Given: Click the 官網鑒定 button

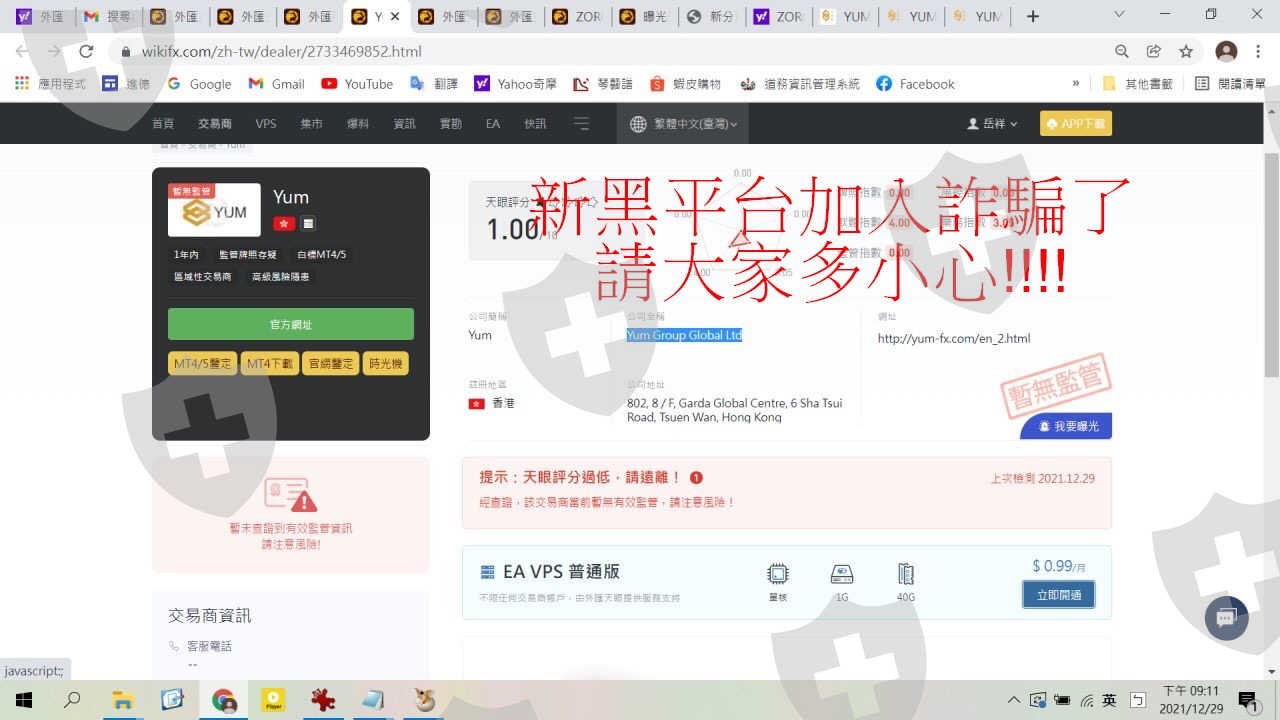Looking at the screenshot, I should (x=332, y=364).
